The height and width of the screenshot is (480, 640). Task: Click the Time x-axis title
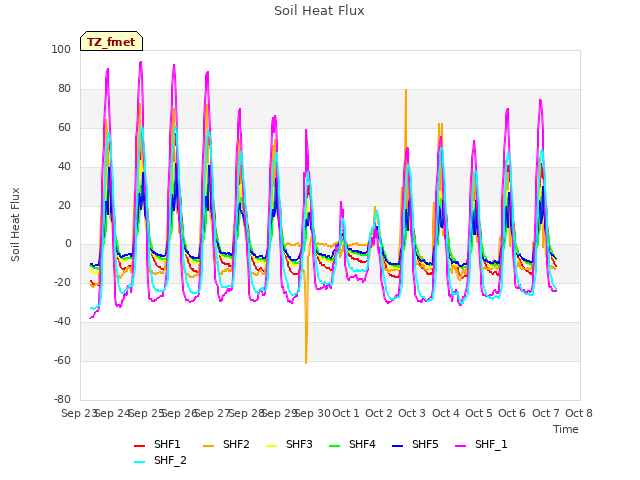(x=566, y=429)
